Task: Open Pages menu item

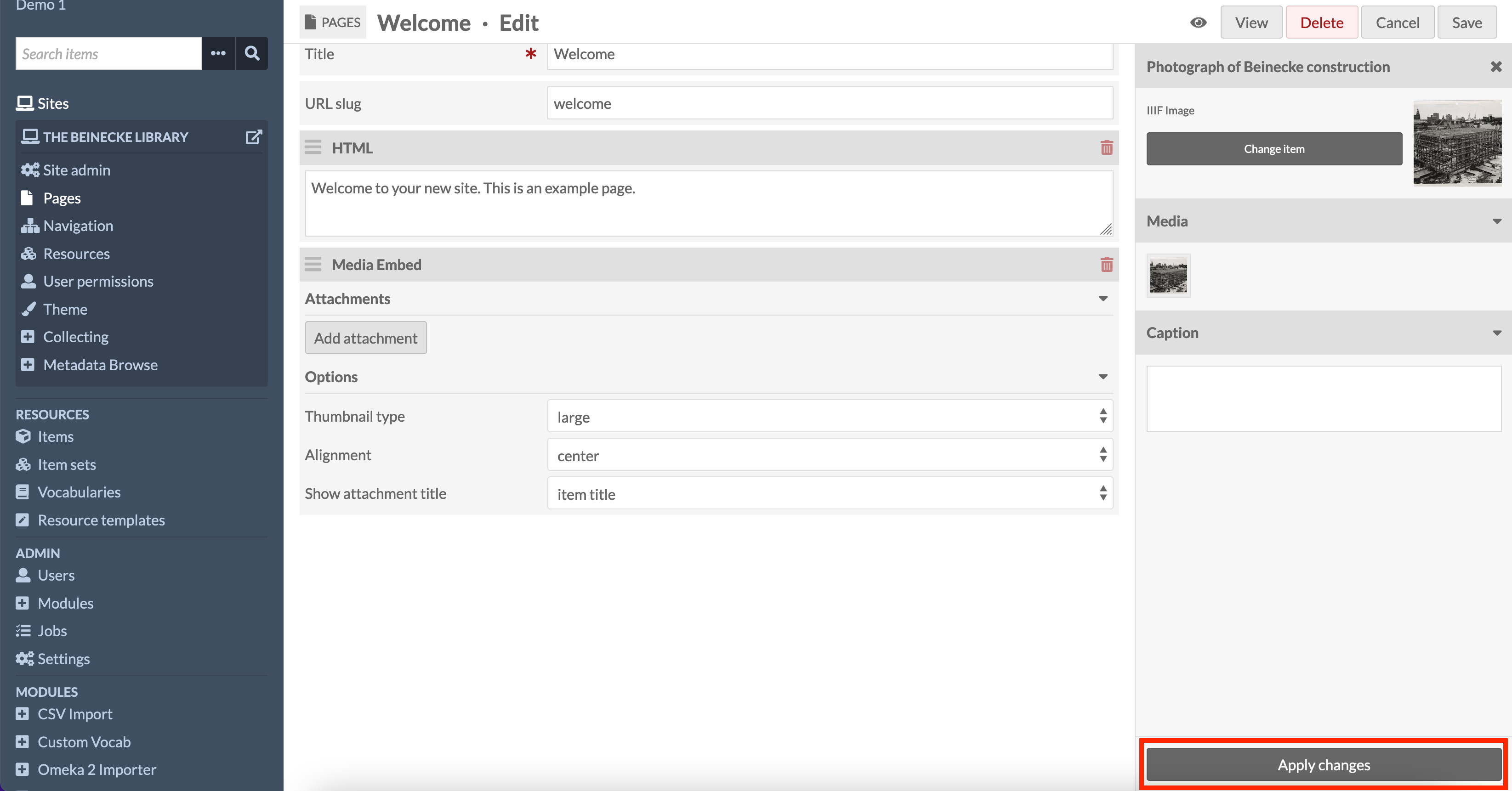Action: (61, 197)
